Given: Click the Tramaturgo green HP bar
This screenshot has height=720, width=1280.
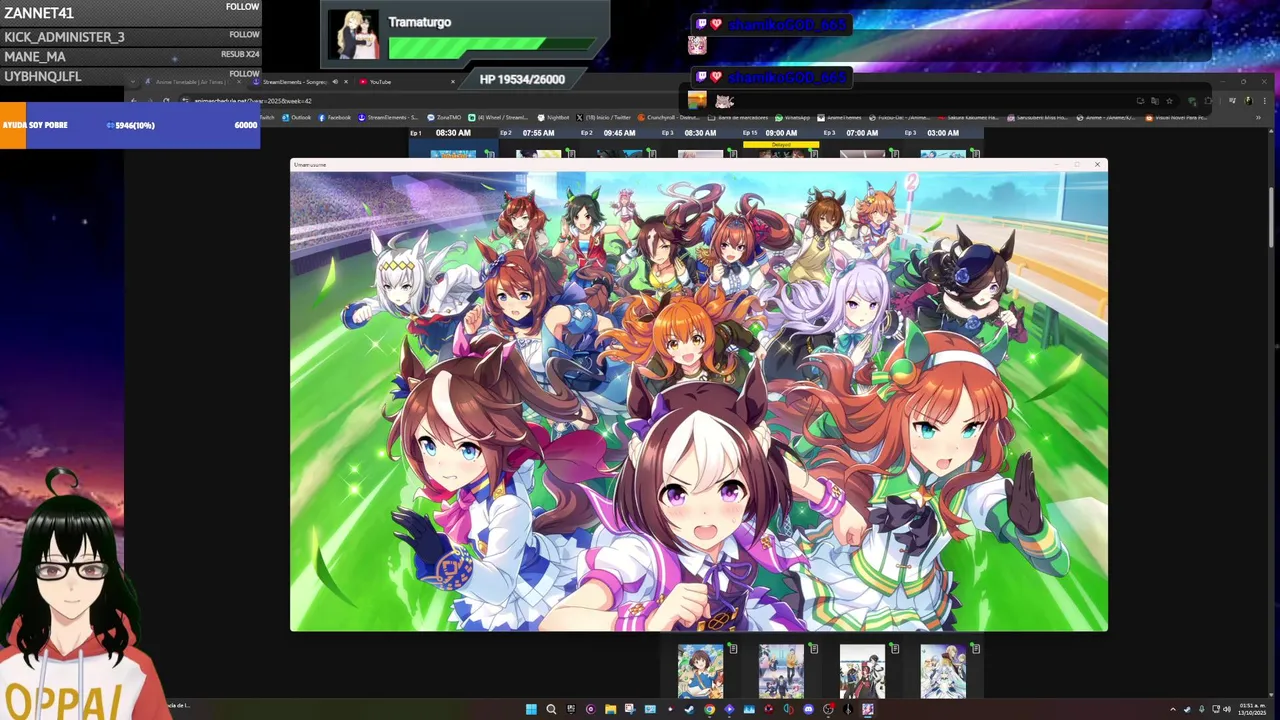Looking at the screenshot, I should (x=494, y=47).
